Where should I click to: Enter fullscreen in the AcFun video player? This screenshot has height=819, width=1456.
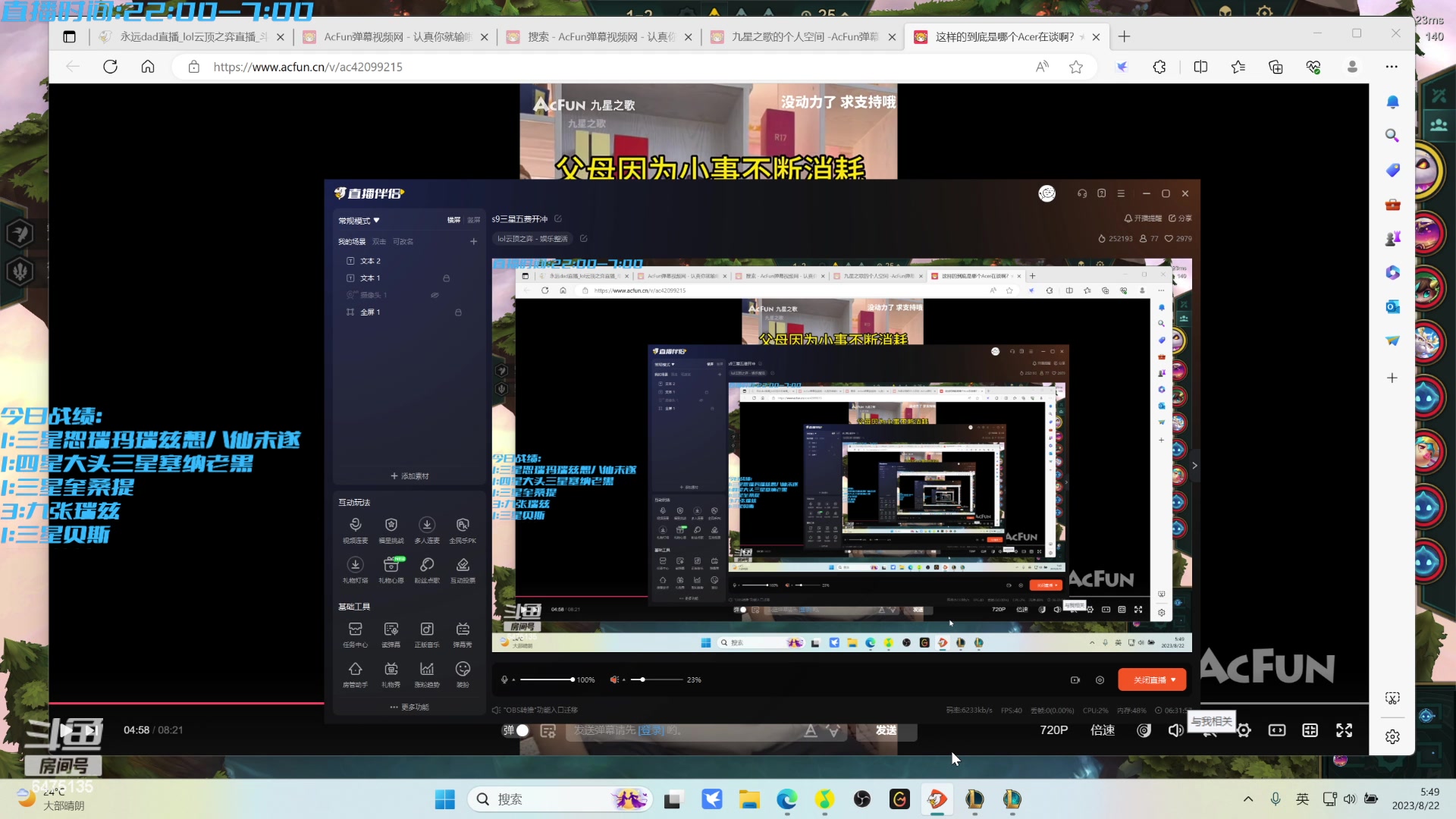(x=1345, y=730)
